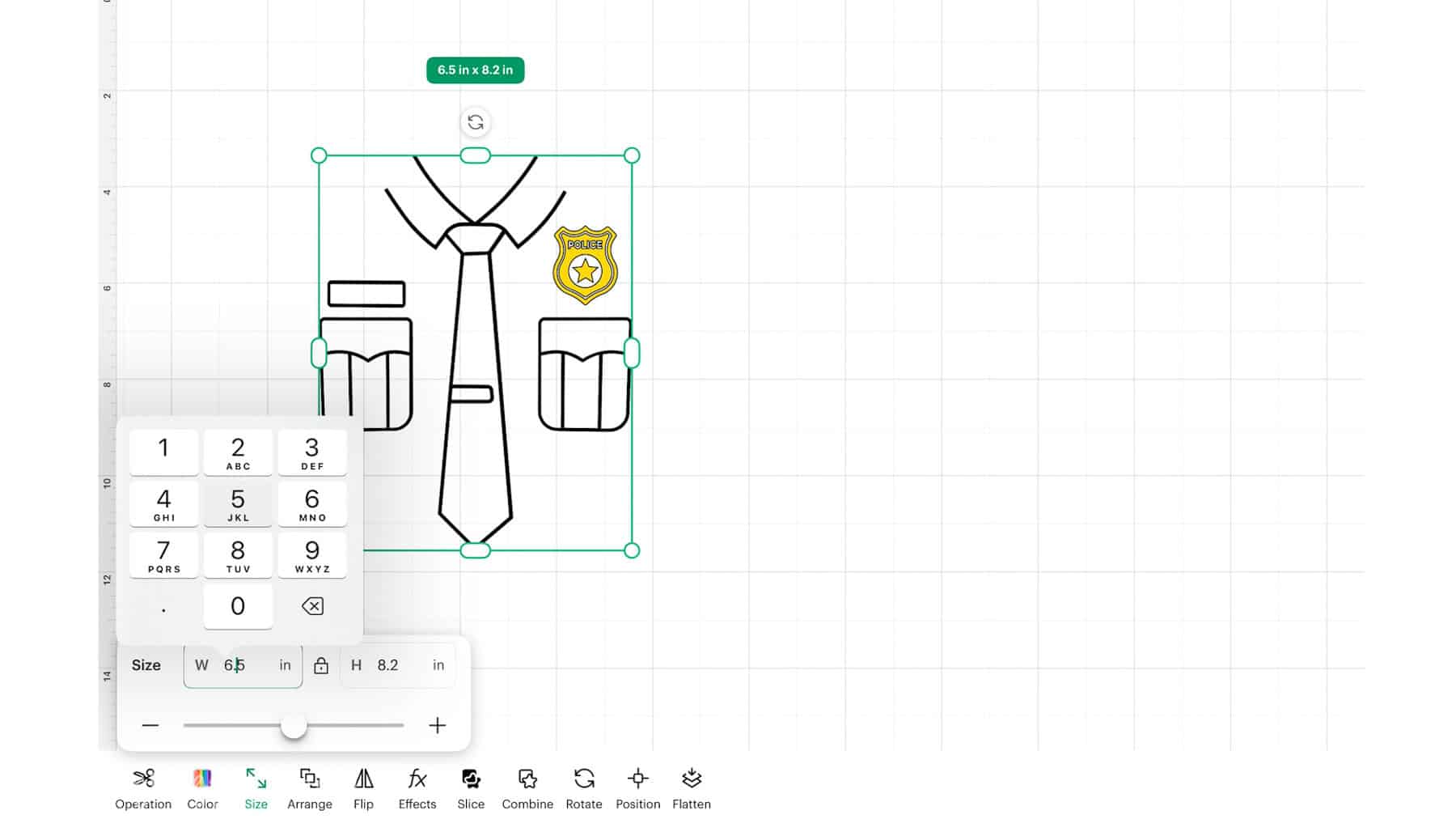Viewport: 1456px width, 819px height.
Task: Select the height field showing 8.2
Action: [387, 665]
